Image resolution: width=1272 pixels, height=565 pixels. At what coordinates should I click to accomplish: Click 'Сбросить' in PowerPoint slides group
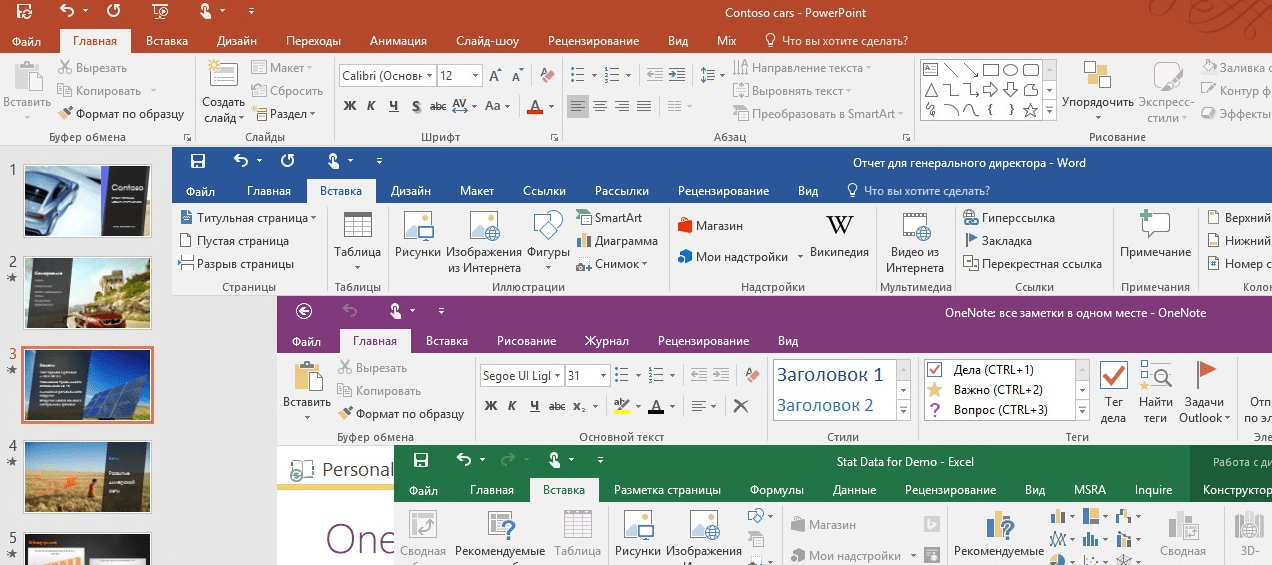coord(286,91)
